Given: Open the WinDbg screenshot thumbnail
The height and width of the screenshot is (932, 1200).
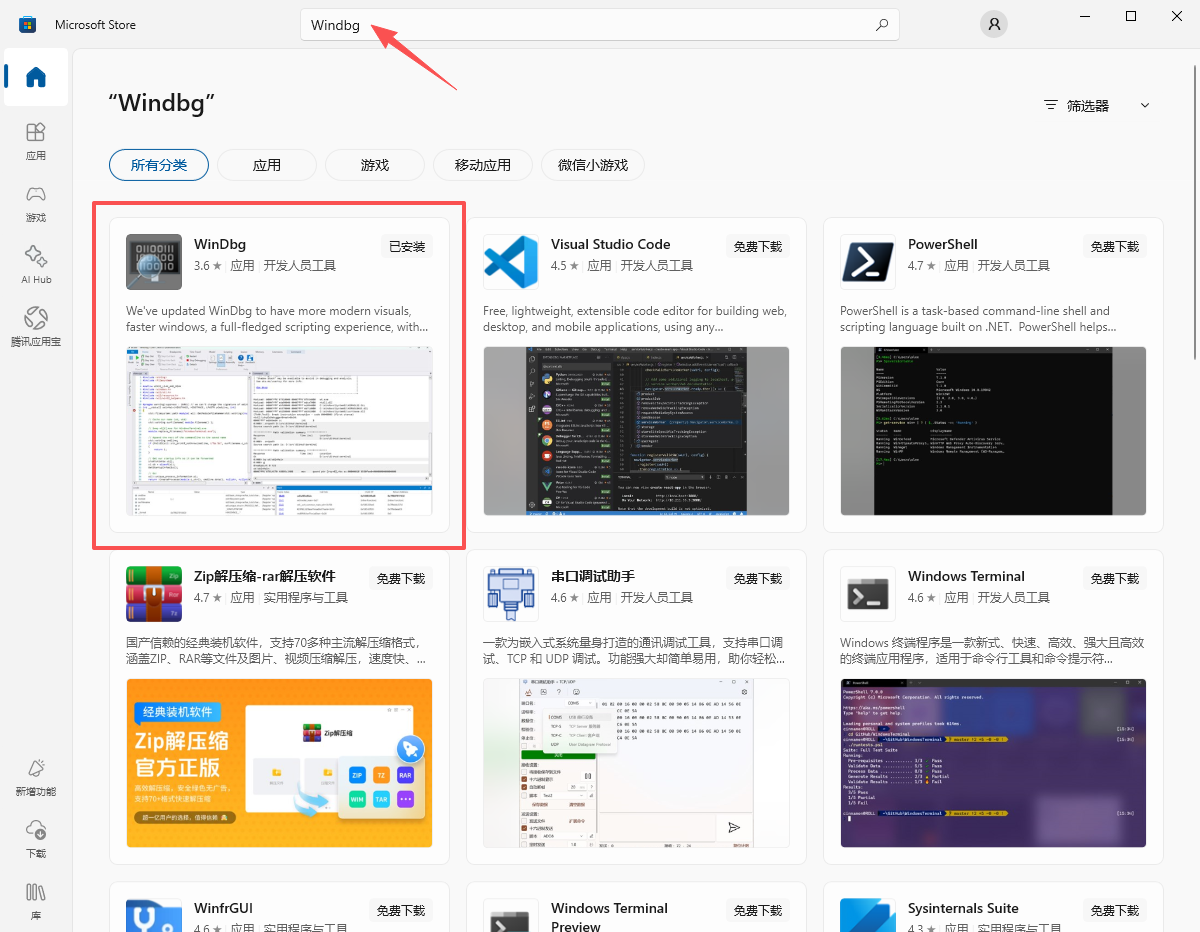Looking at the screenshot, I should [x=279, y=431].
